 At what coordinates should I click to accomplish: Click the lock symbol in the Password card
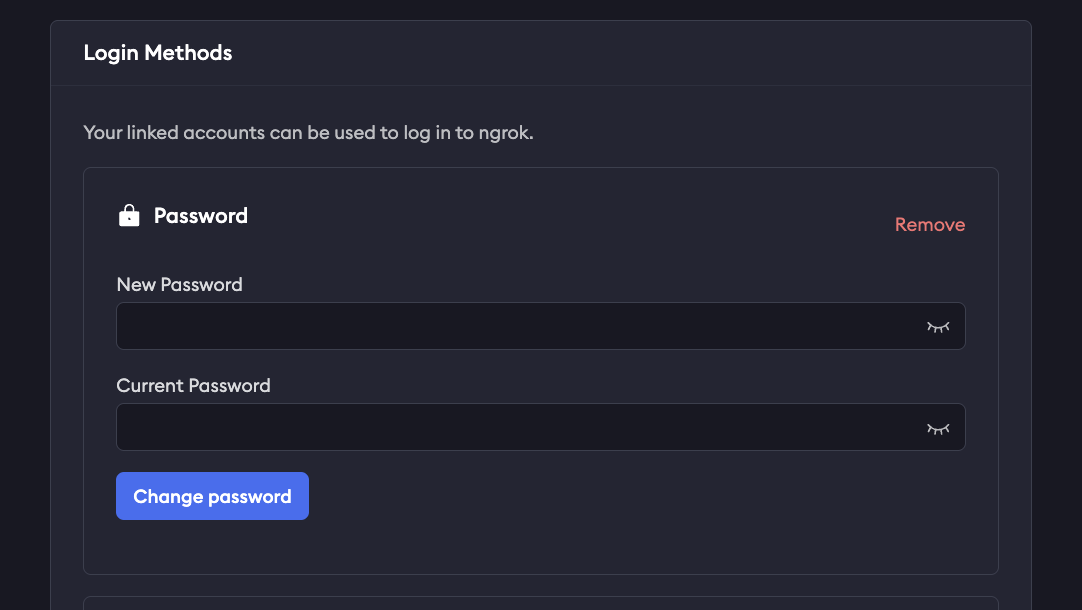(x=129, y=214)
